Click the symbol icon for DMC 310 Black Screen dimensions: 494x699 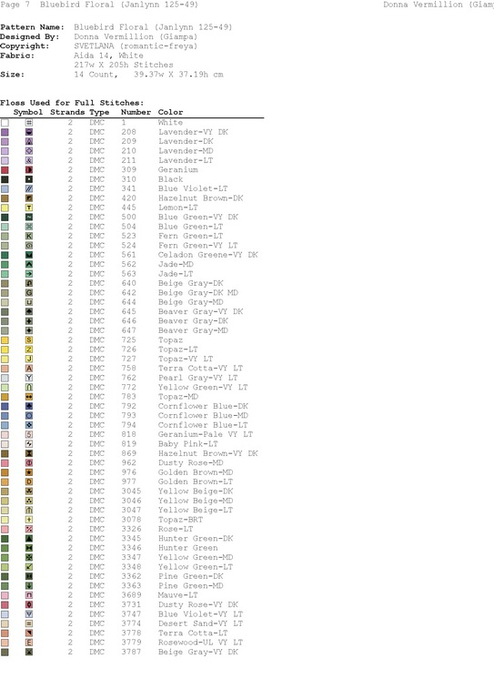click(x=29, y=179)
